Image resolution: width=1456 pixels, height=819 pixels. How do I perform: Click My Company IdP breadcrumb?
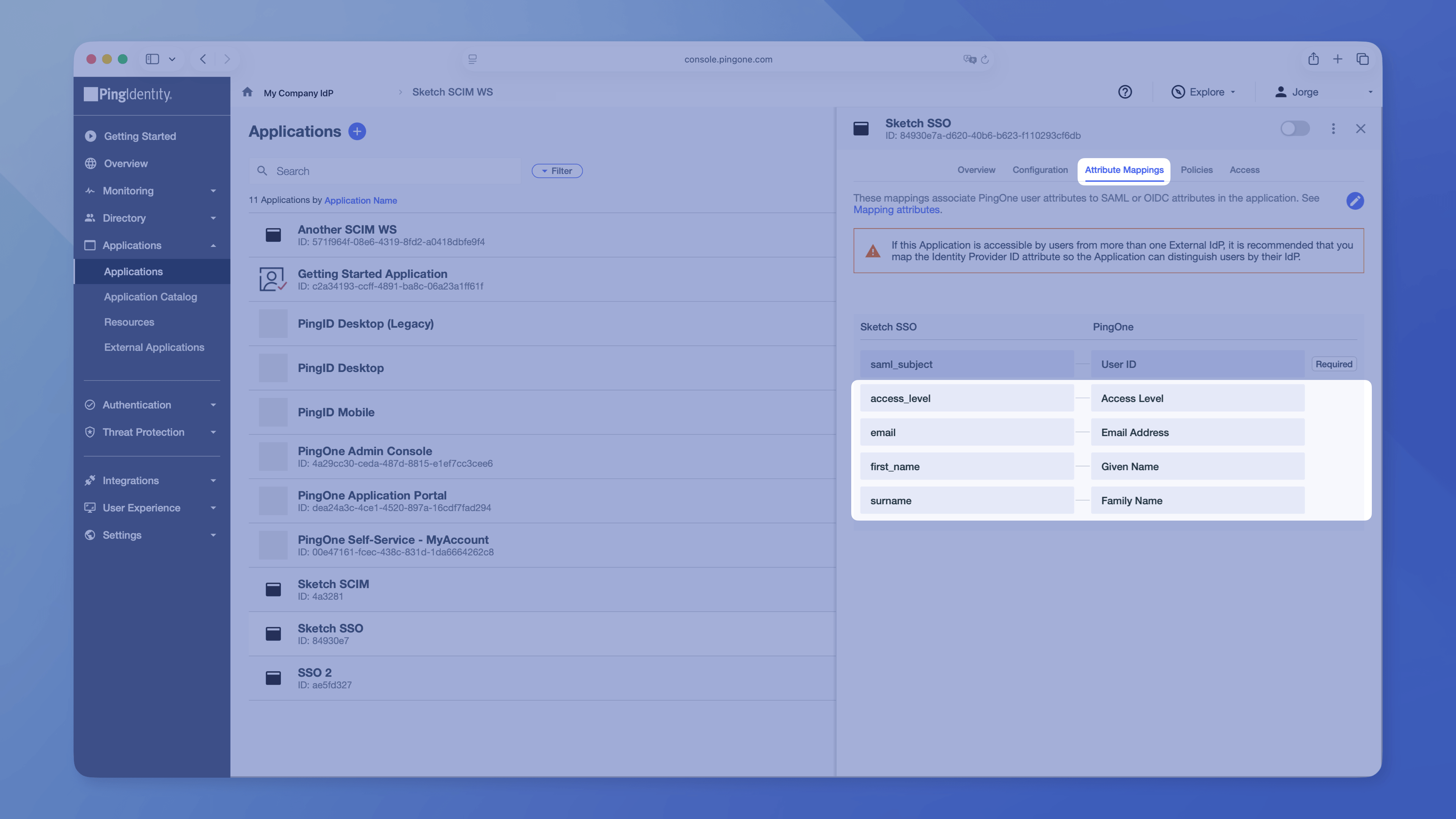[x=298, y=93]
